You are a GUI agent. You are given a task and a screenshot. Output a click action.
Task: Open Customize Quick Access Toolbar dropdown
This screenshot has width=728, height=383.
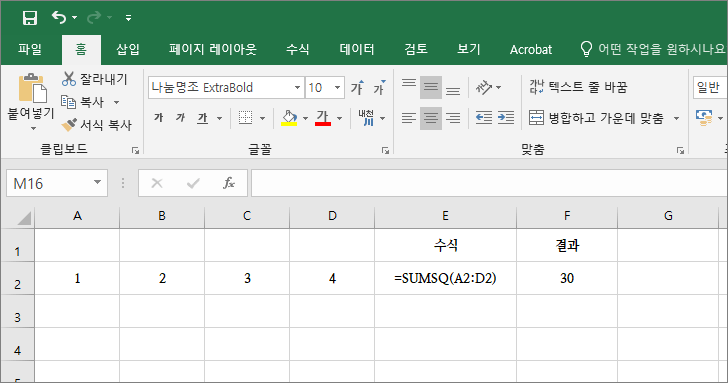[x=128, y=18]
